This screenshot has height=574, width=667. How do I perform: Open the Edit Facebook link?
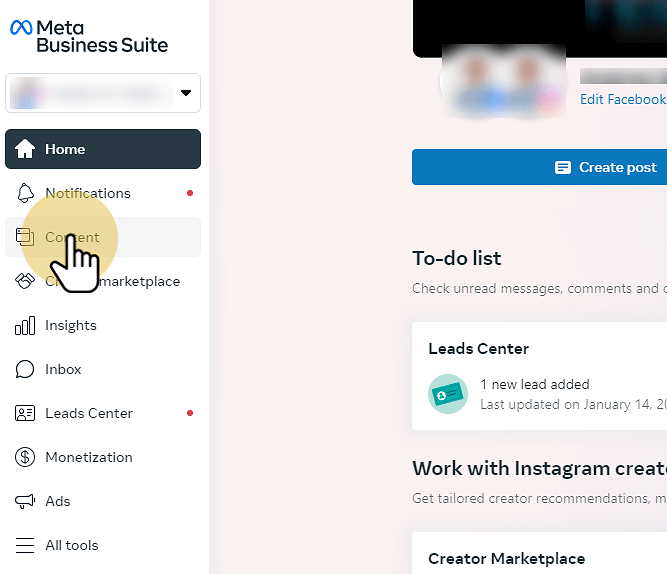click(623, 99)
